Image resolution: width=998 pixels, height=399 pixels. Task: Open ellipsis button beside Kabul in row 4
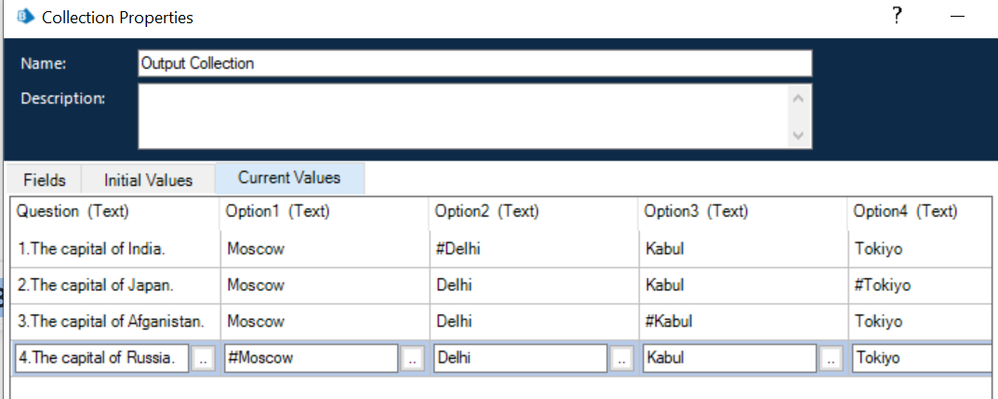tap(831, 359)
